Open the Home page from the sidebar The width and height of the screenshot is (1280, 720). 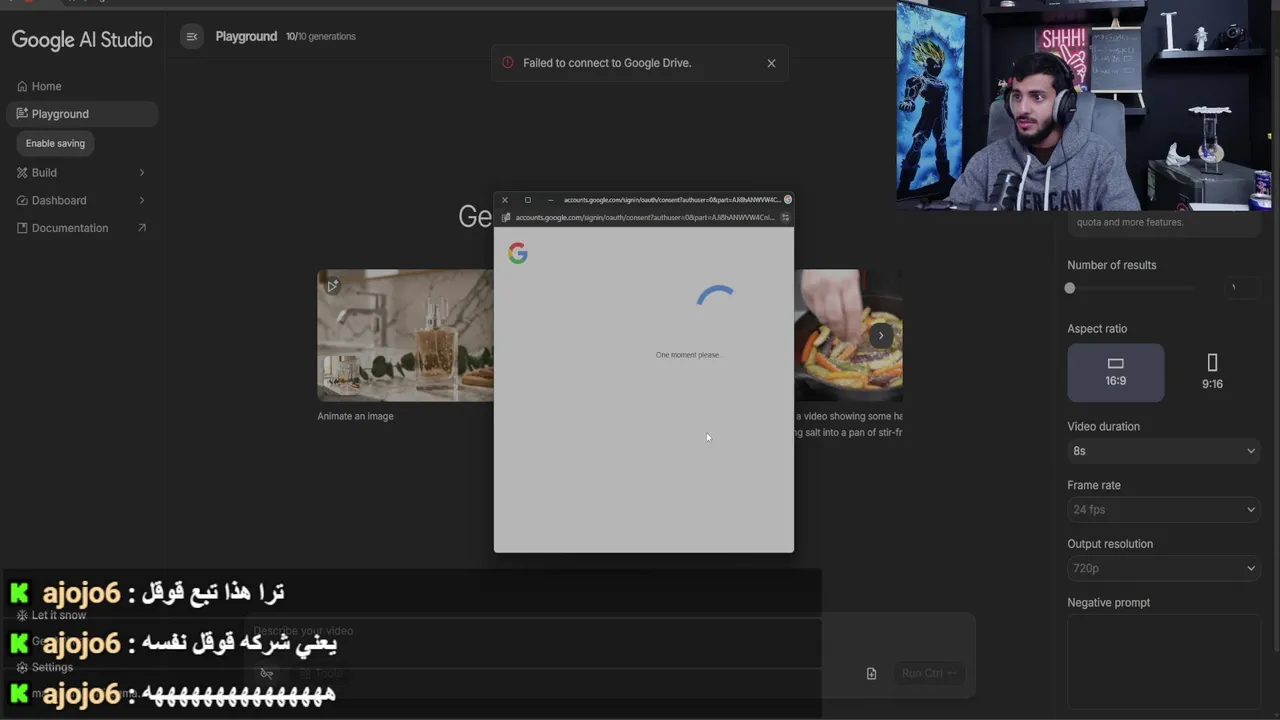tap(82, 86)
